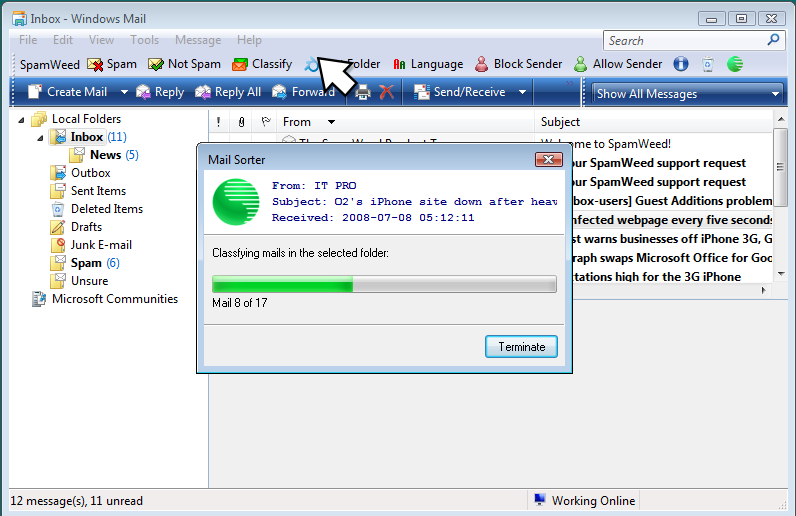
Task: Open the Message menu
Action: click(198, 40)
